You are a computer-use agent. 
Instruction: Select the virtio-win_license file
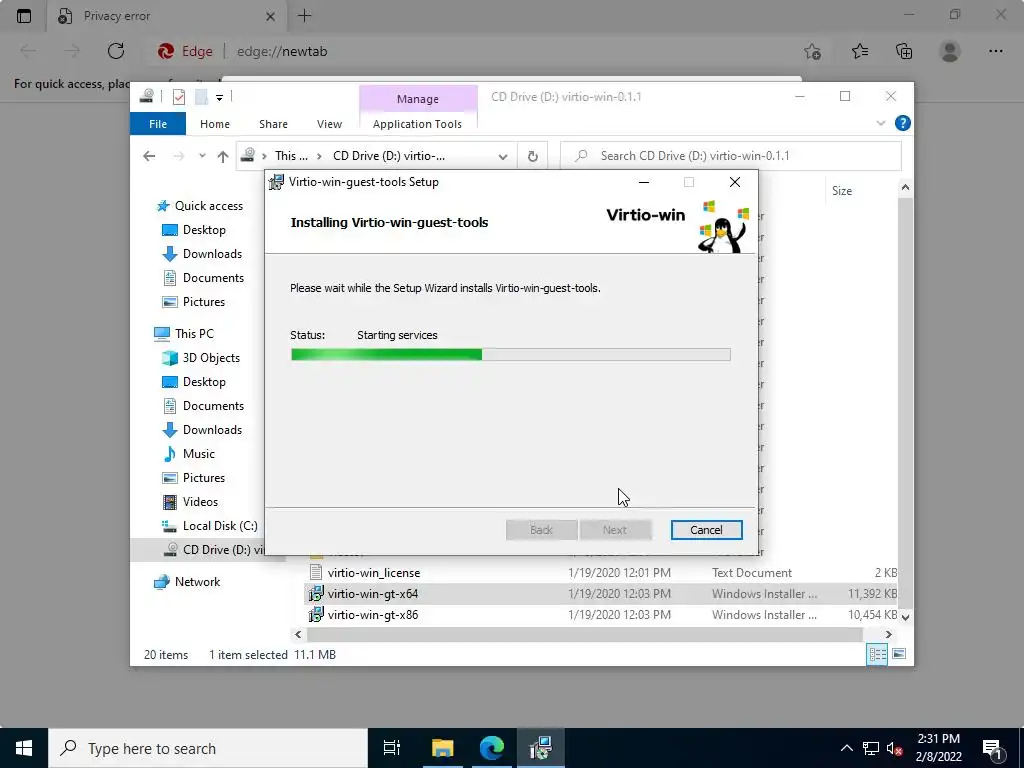pos(374,573)
